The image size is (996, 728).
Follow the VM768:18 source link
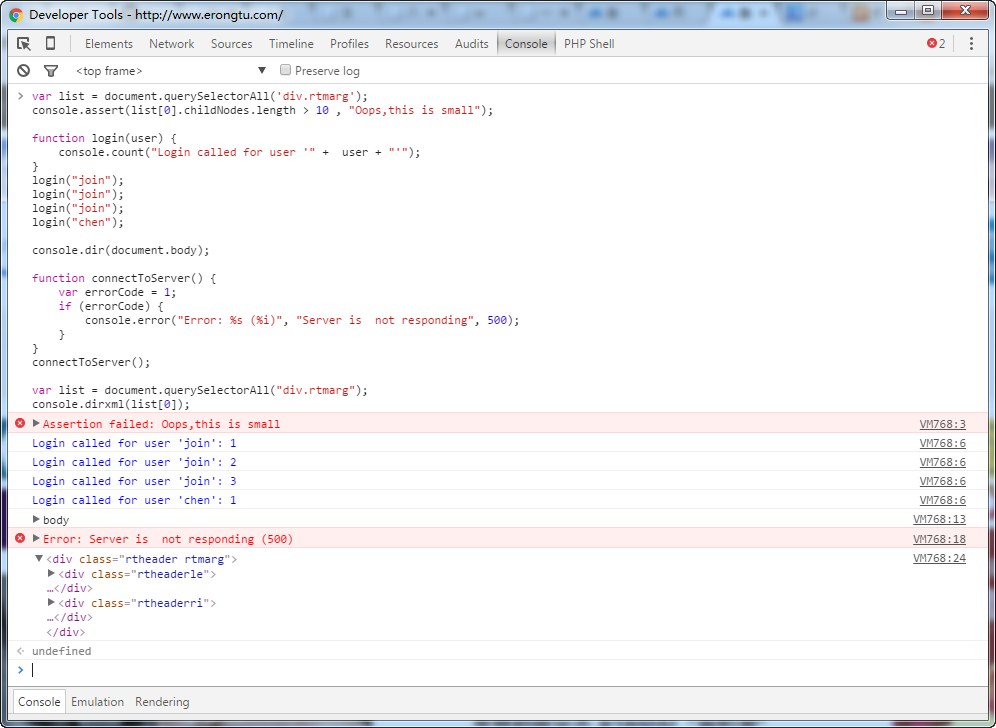point(939,539)
